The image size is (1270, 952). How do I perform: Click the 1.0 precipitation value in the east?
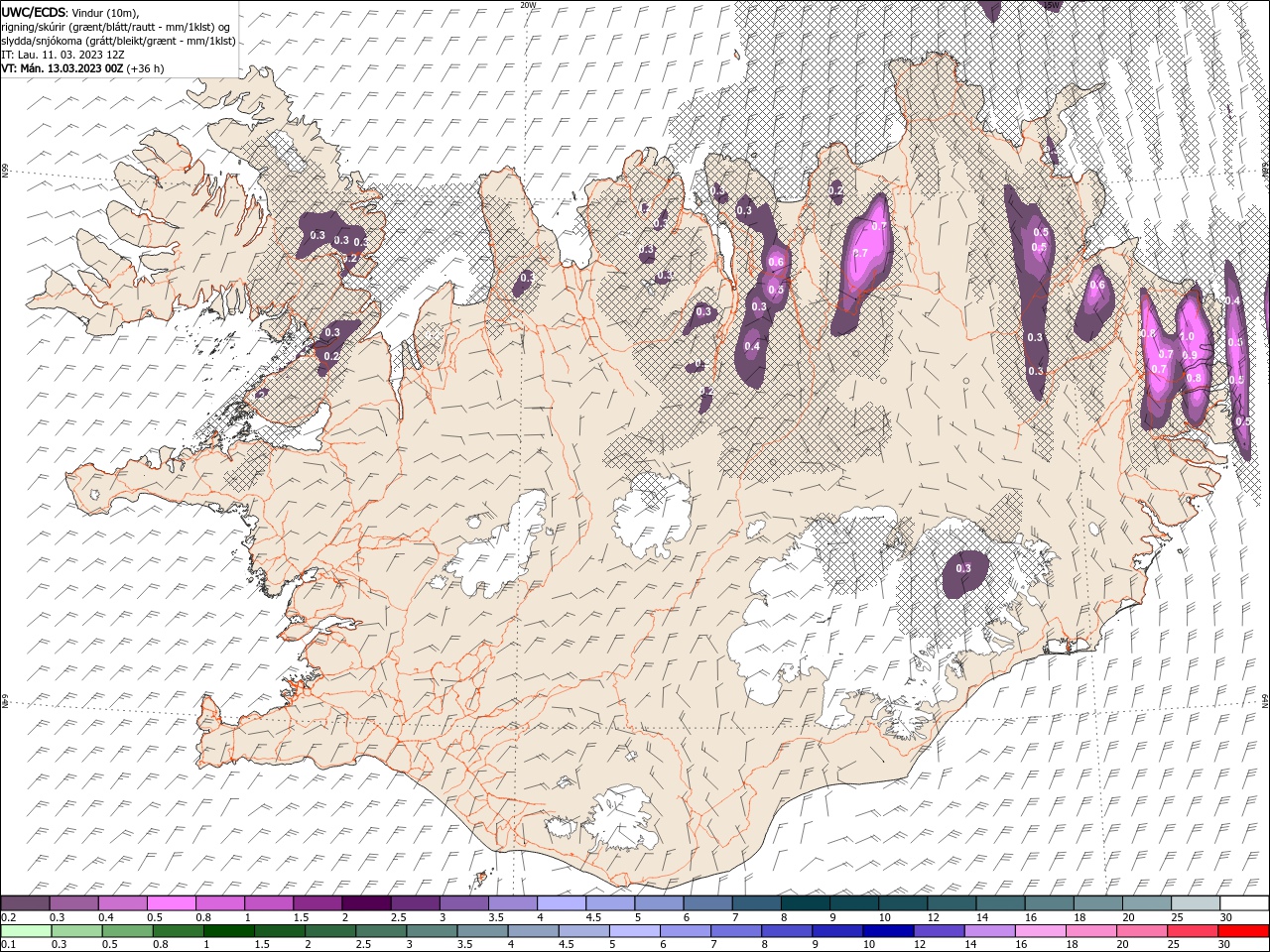pos(1187,337)
